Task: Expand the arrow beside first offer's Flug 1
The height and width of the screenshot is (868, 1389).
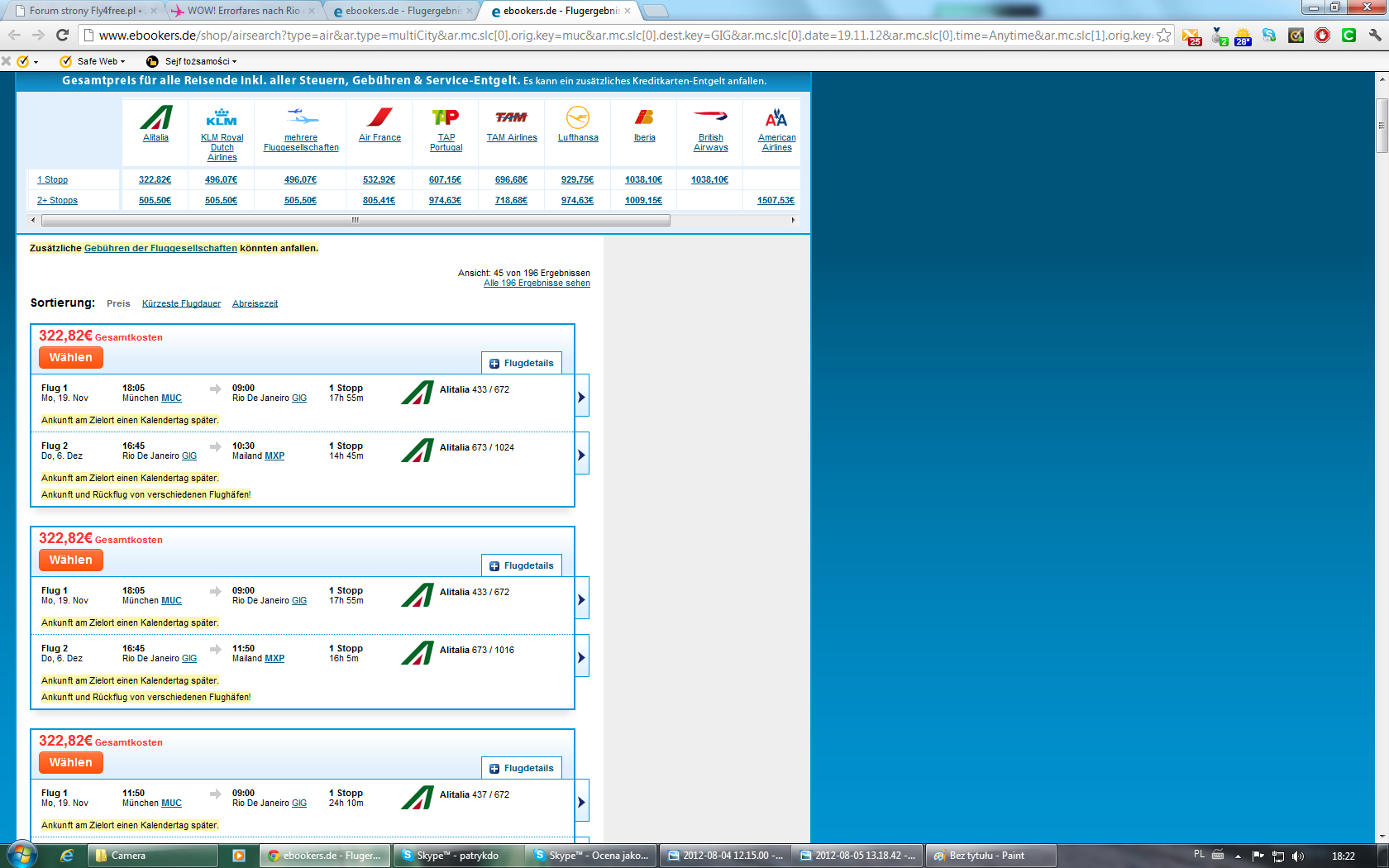Action: tap(582, 398)
